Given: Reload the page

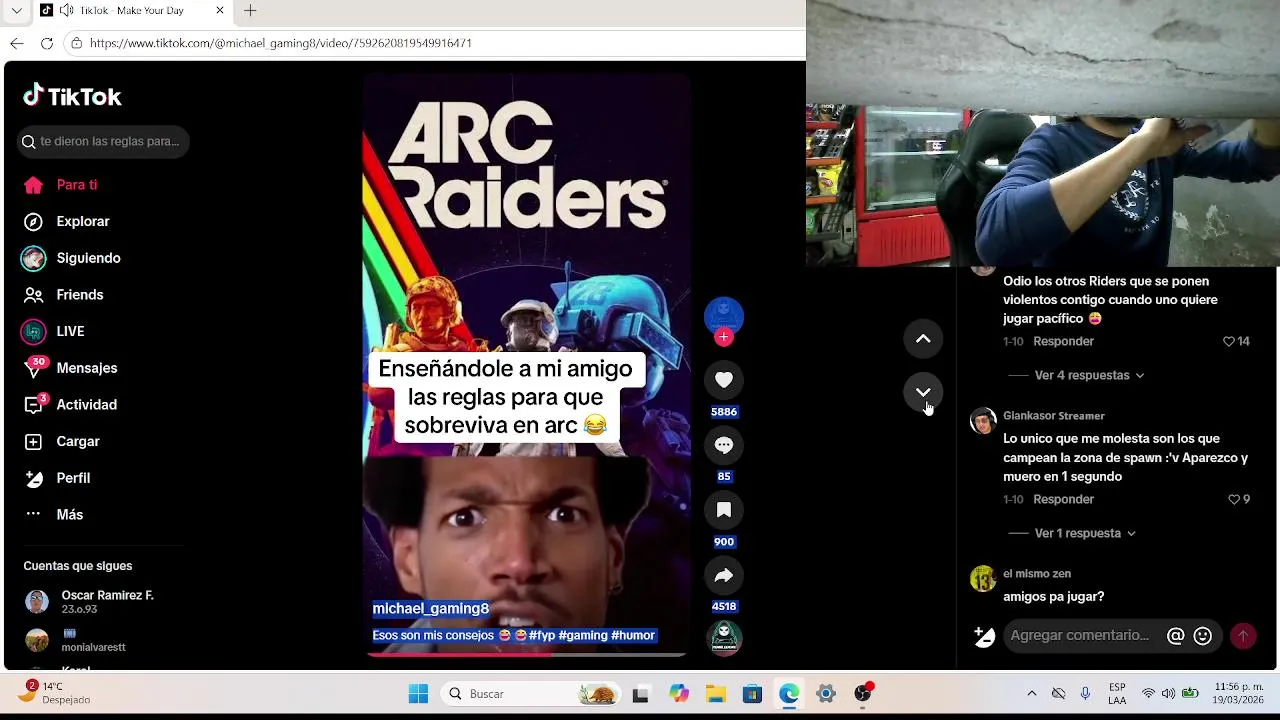Looking at the screenshot, I should pyautogui.click(x=46, y=43).
